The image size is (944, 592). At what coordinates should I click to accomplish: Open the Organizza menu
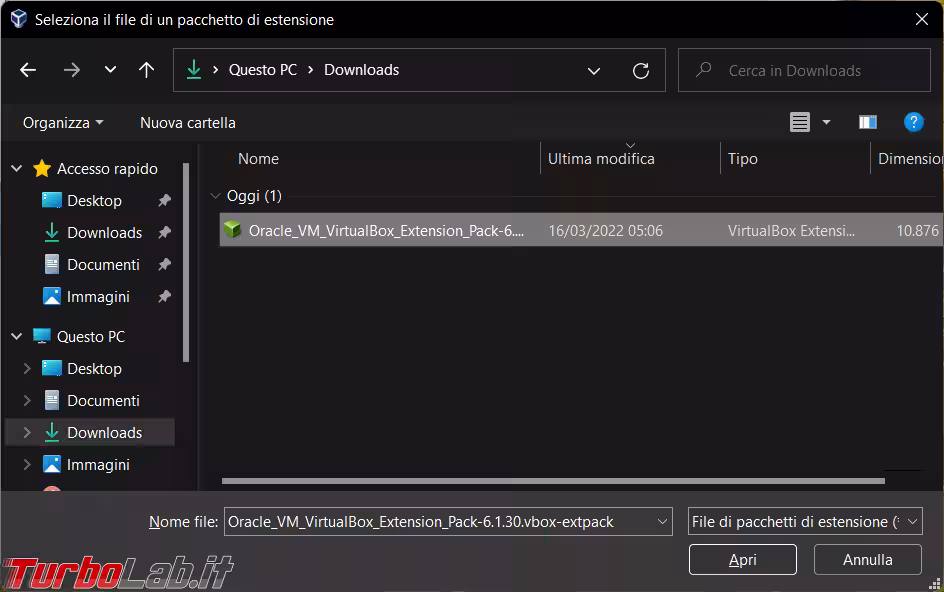(63, 123)
